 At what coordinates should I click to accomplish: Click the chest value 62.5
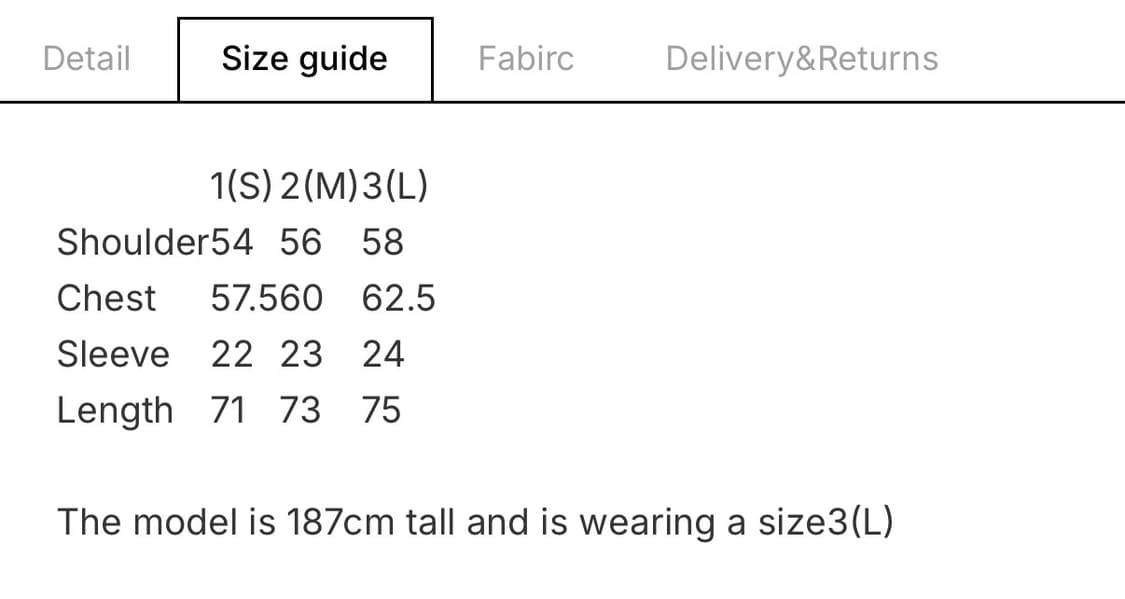(x=399, y=298)
